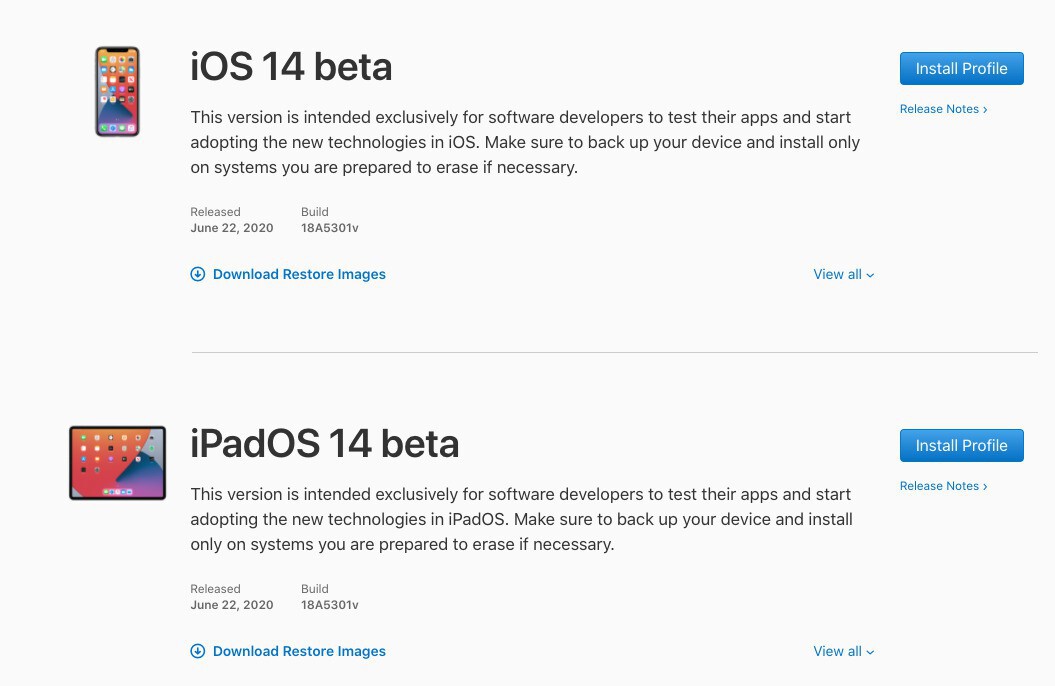The image size is (1055, 686).
Task: Click the iPad device image
Action: click(117, 463)
